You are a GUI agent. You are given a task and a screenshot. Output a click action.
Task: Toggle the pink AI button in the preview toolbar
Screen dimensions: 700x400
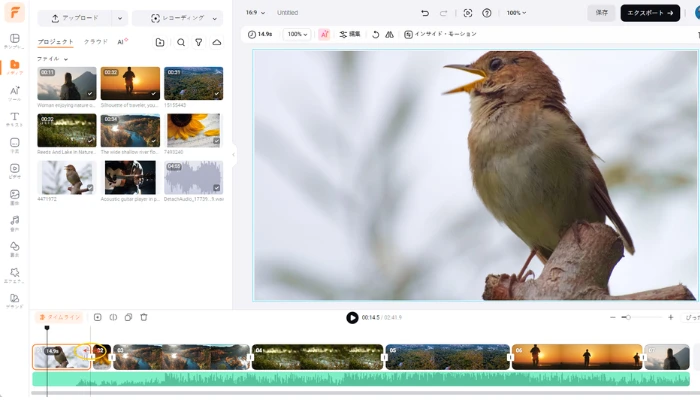324,34
